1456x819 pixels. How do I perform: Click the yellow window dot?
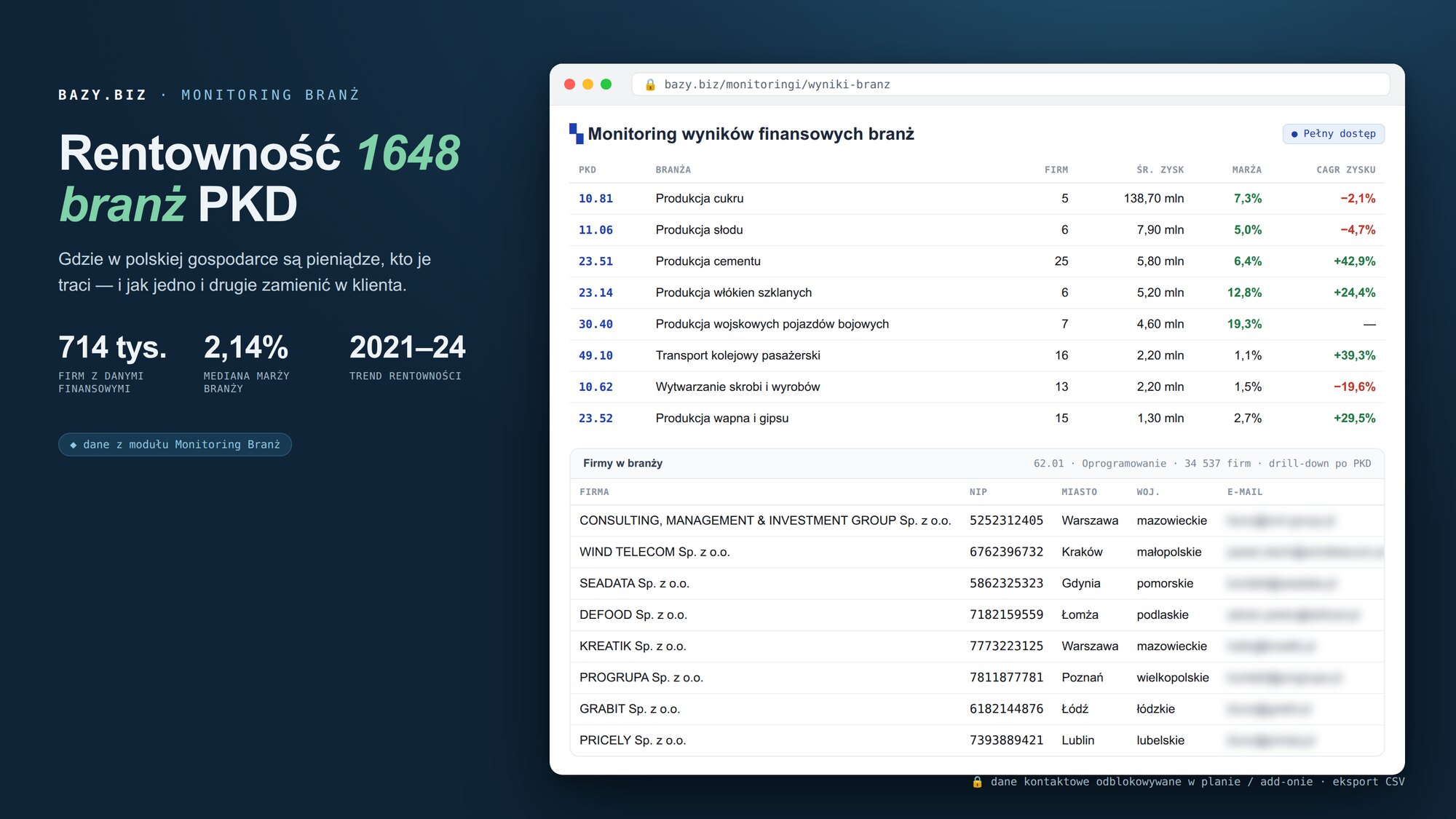point(587,84)
